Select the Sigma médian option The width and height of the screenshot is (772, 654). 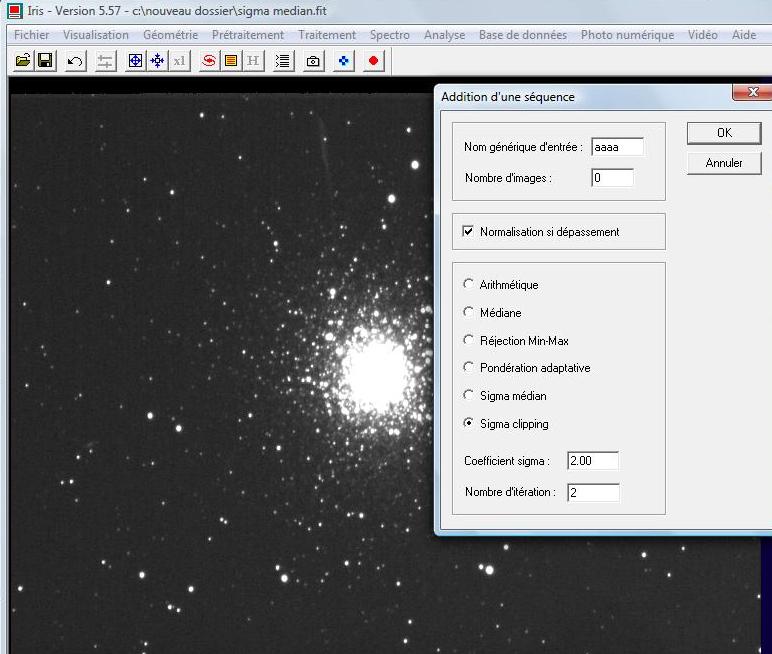click(468, 395)
